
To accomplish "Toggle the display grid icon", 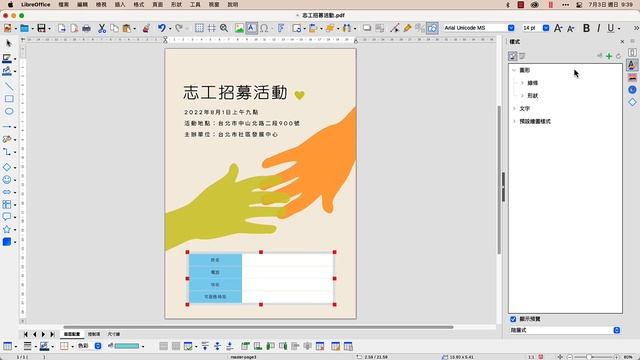I will pyautogui.click(x=199, y=28).
